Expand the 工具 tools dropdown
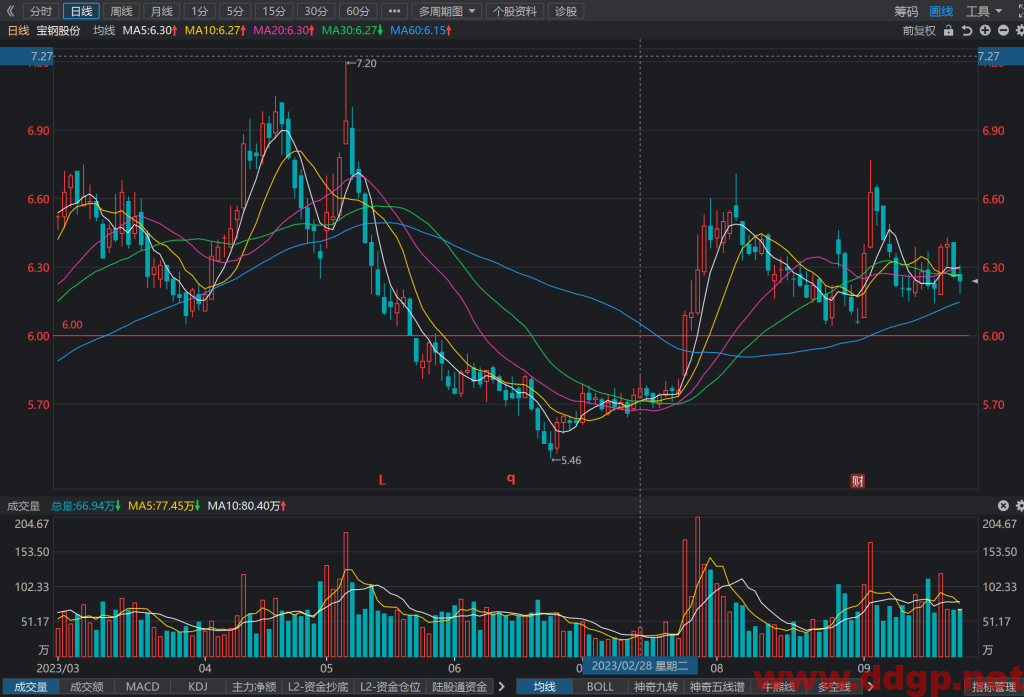Screen dimensions: 1024x697 984,11
